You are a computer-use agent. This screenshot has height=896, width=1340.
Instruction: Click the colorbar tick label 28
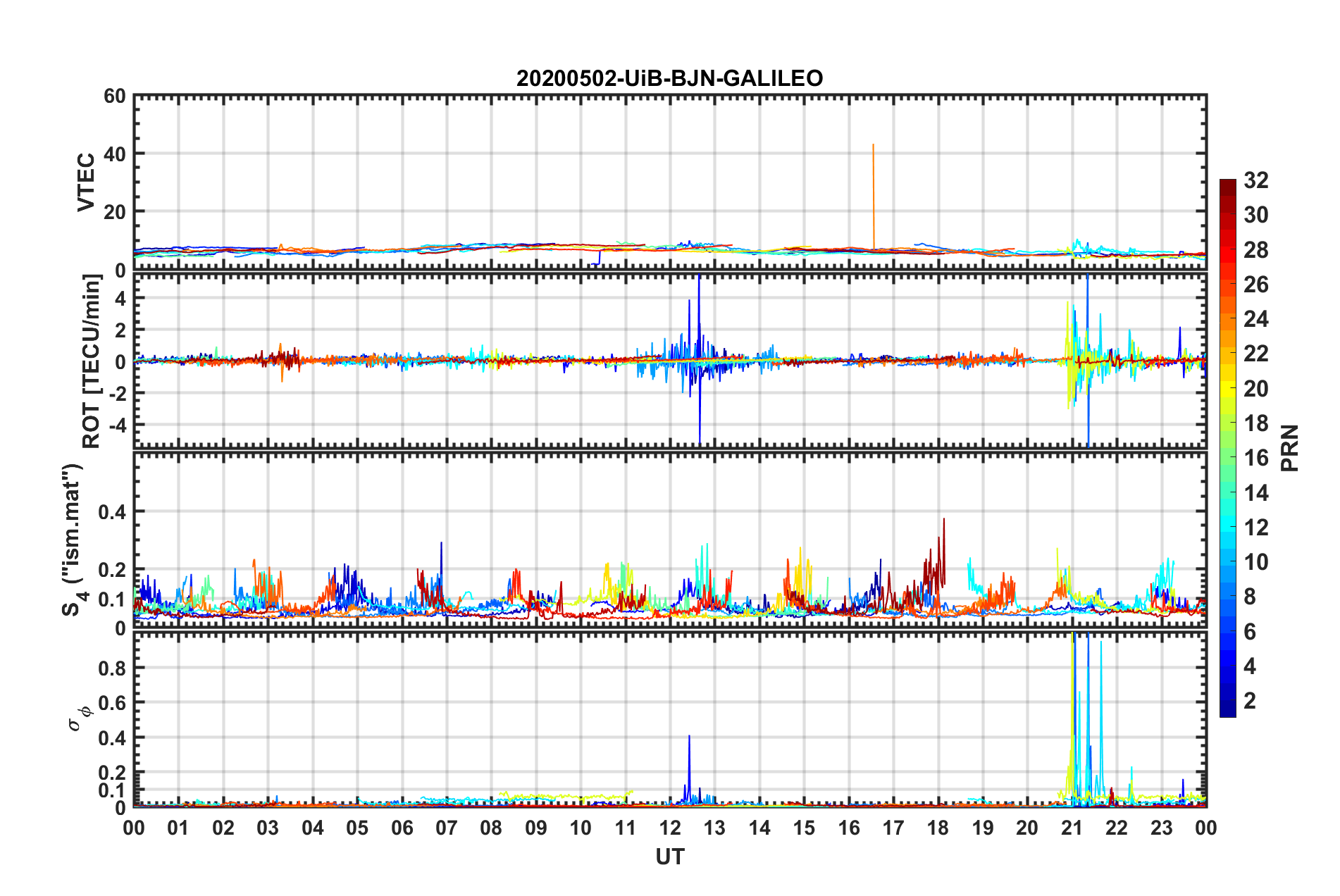(1256, 250)
